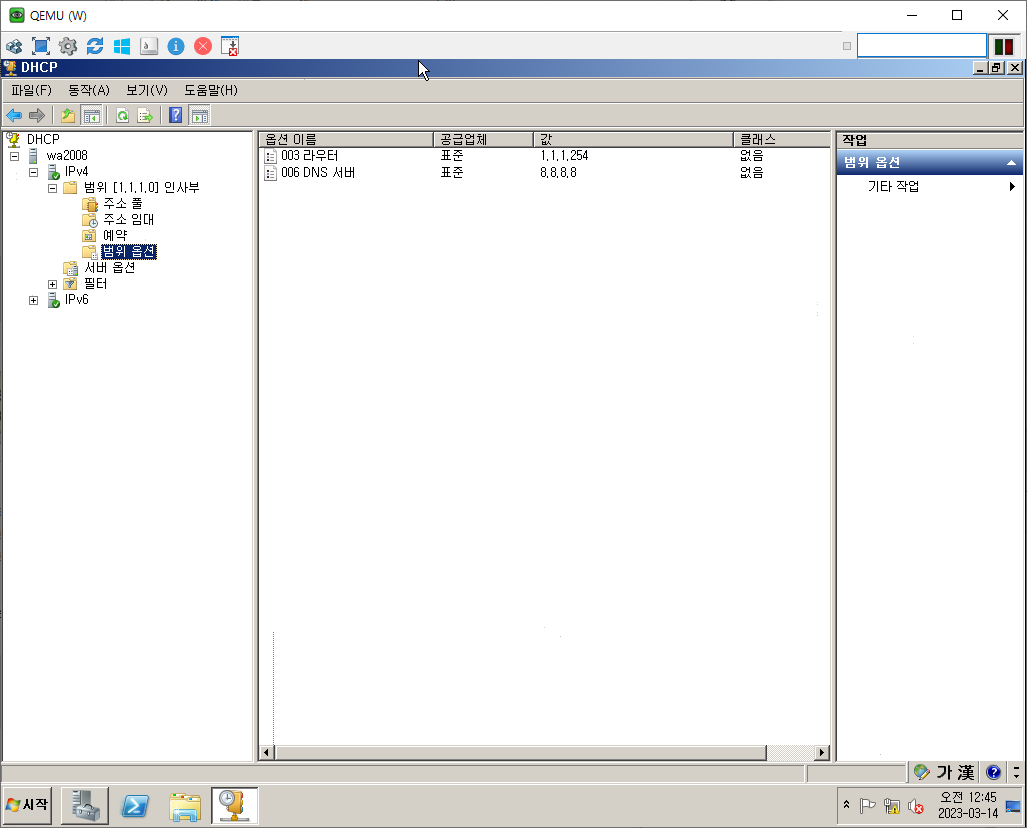
Task: Select the 예약 tree item
Action: [115, 235]
